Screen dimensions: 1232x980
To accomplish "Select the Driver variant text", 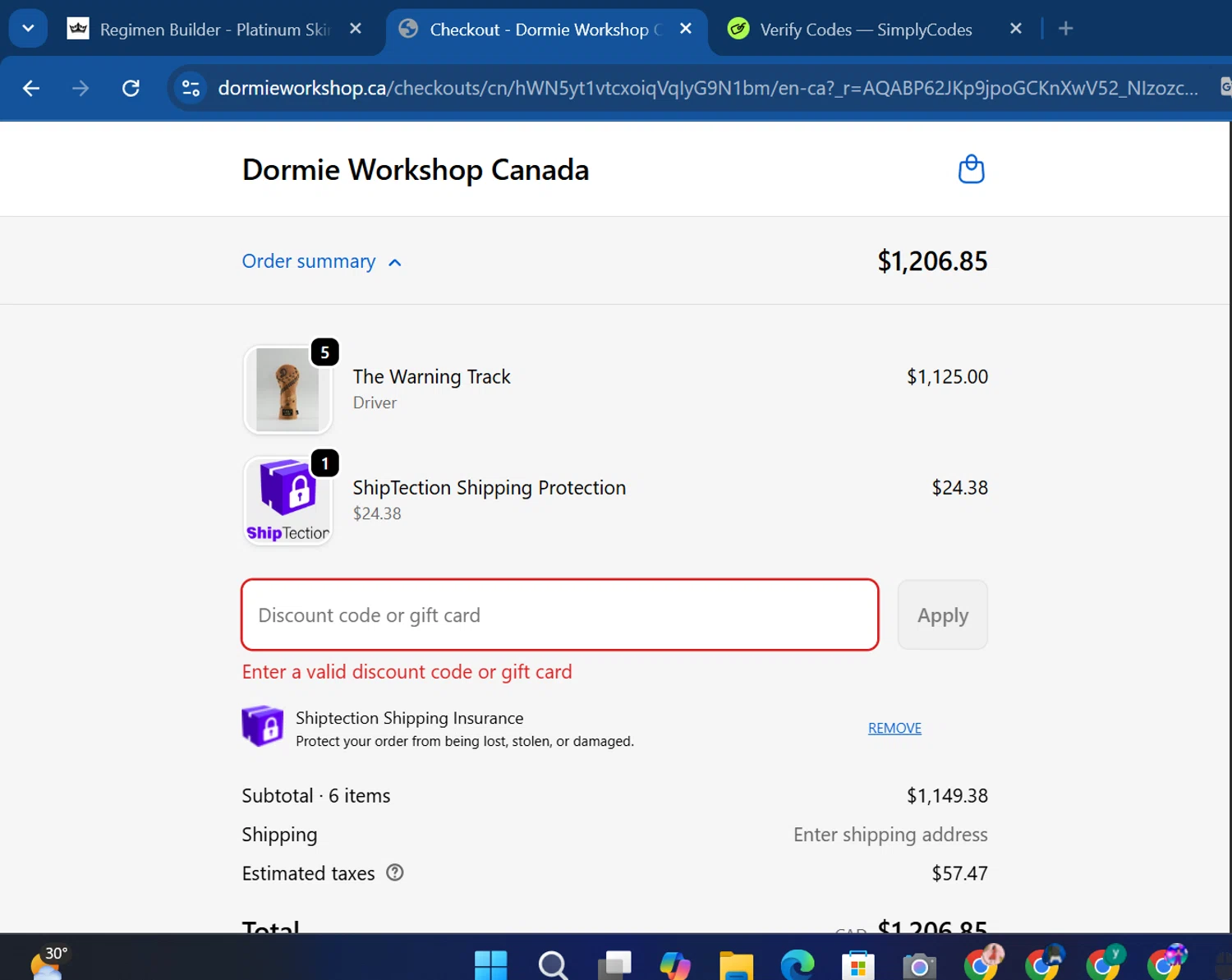I will click(x=375, y=403).
